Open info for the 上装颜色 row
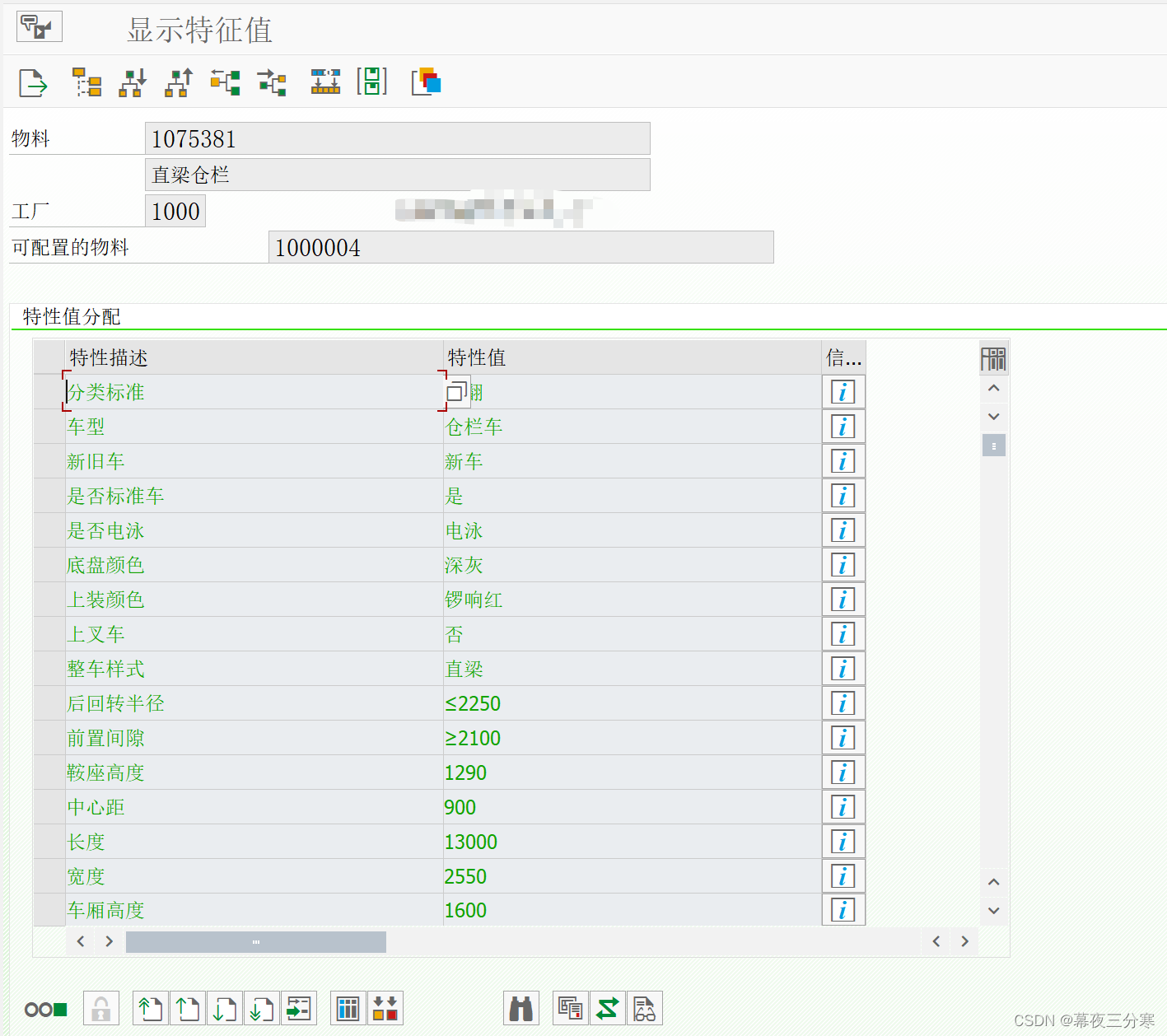Viewport: 1167px width, 1036px height. point(843,600)
